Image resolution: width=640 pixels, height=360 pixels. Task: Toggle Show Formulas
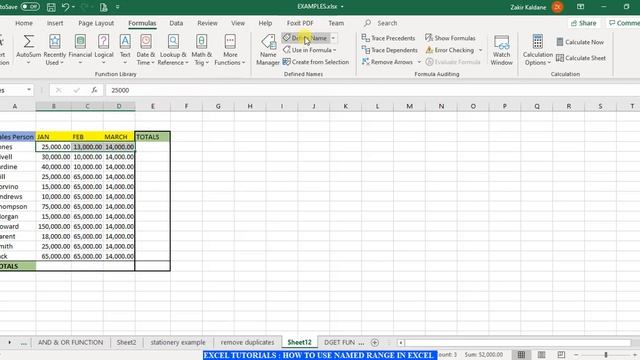[450, 38]
